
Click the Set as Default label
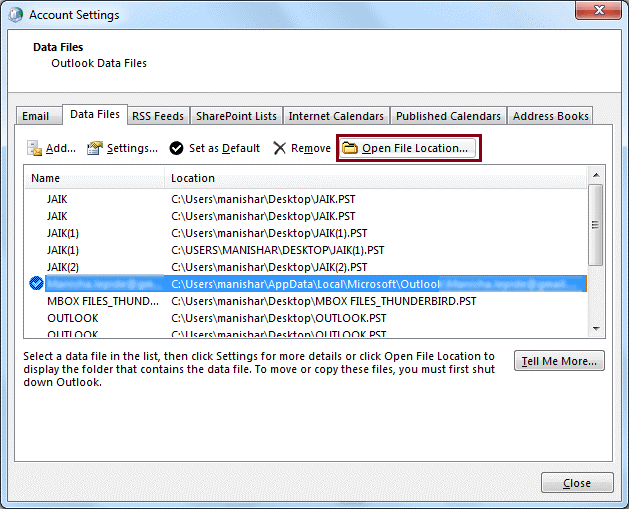click(224, 148)
